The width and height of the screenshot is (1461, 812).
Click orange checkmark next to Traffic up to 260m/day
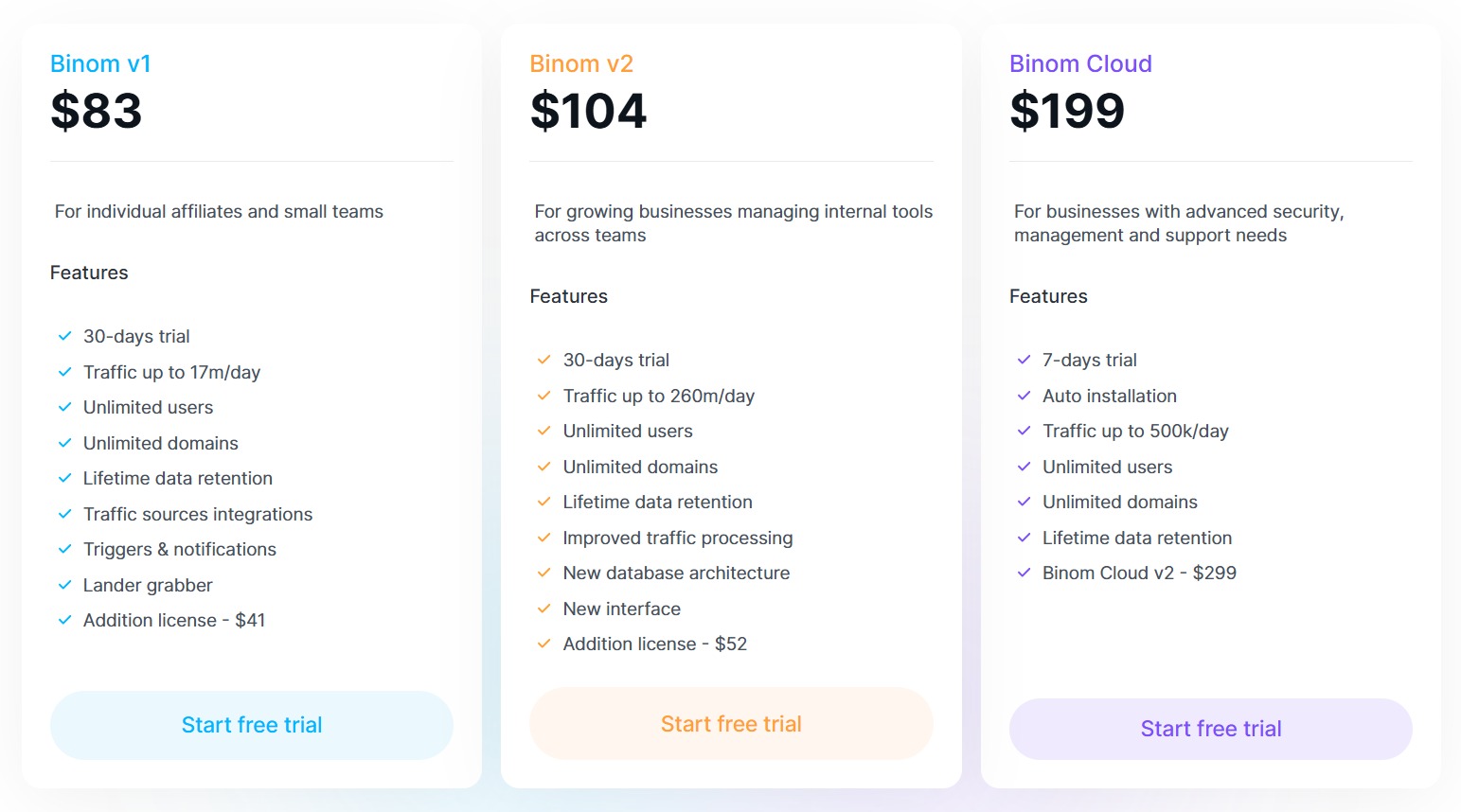[544, 396]
